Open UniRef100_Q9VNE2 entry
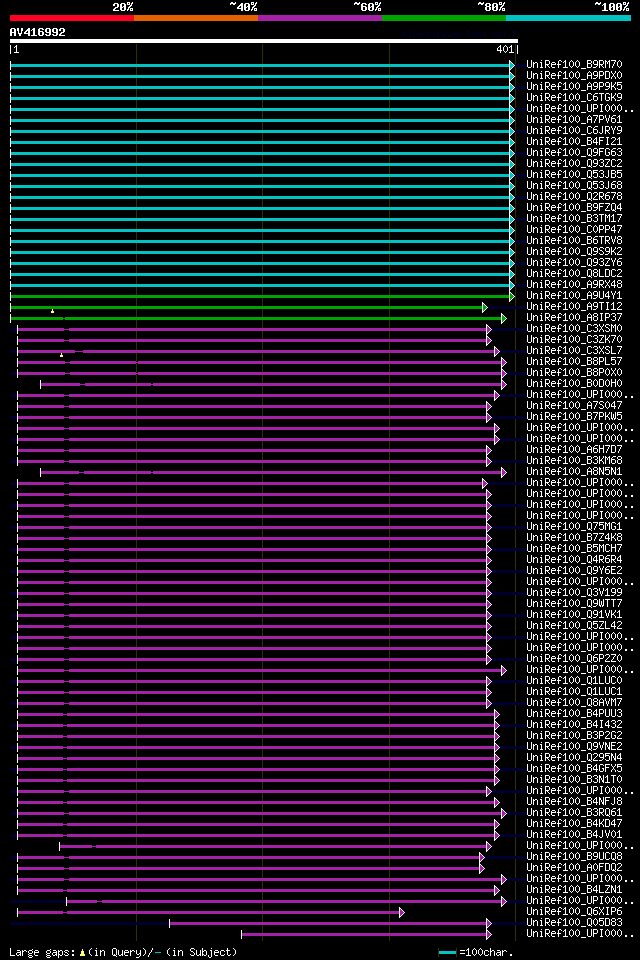The image size is (640, 960). [574, 748]
